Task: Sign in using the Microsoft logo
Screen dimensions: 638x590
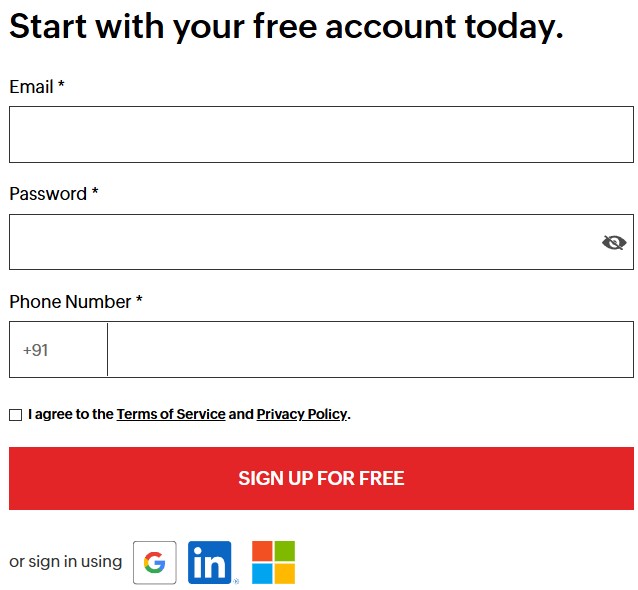Action: 273,562
